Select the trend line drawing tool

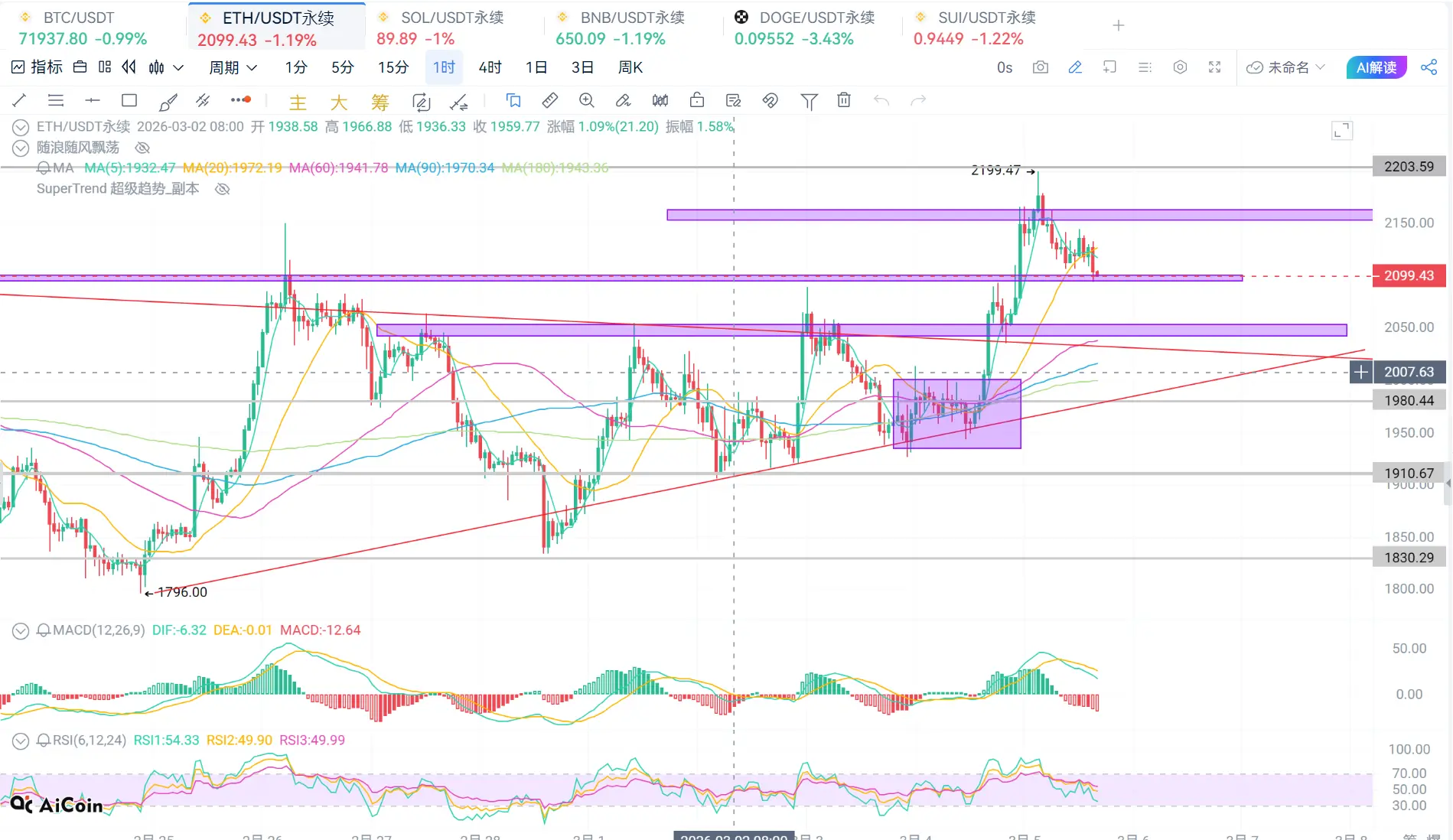point(19,100)
